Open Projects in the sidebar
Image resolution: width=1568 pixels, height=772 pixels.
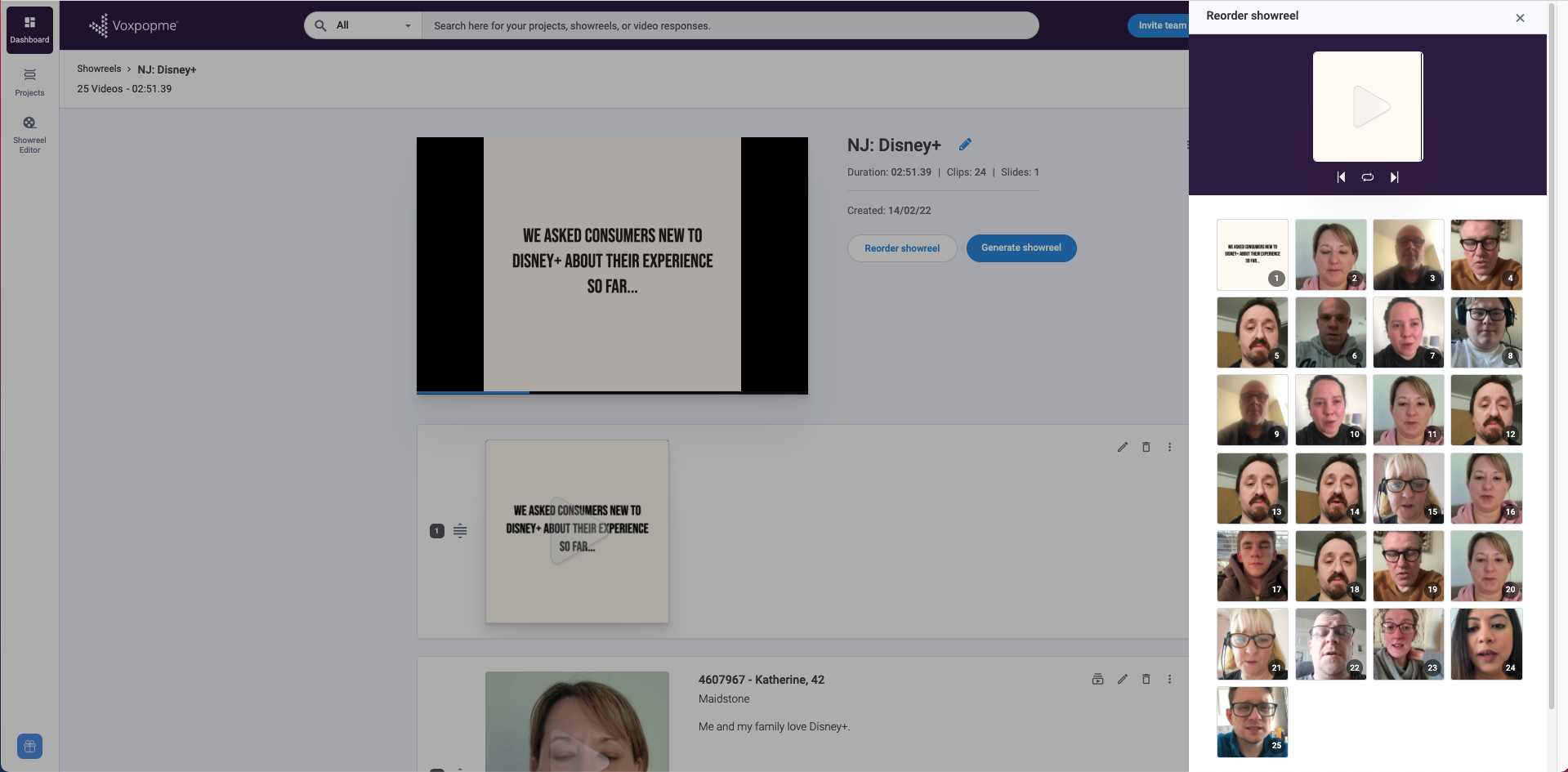(29, 82)
